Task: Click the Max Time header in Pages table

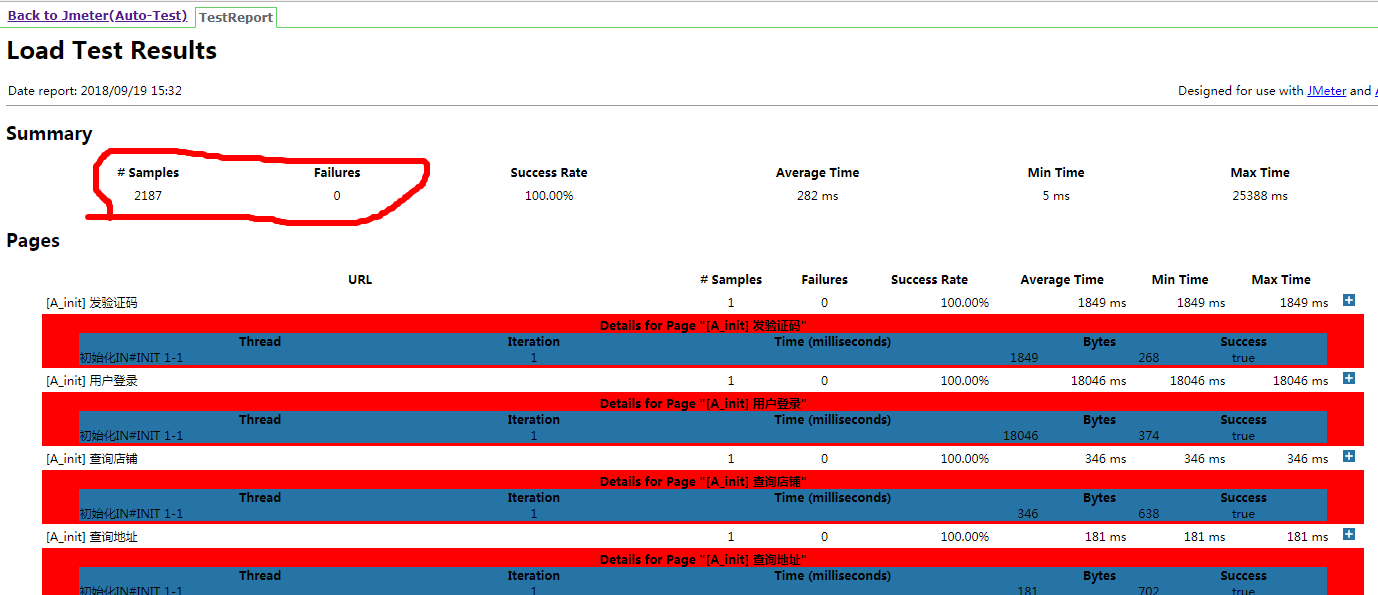Action: point(1281,280)
